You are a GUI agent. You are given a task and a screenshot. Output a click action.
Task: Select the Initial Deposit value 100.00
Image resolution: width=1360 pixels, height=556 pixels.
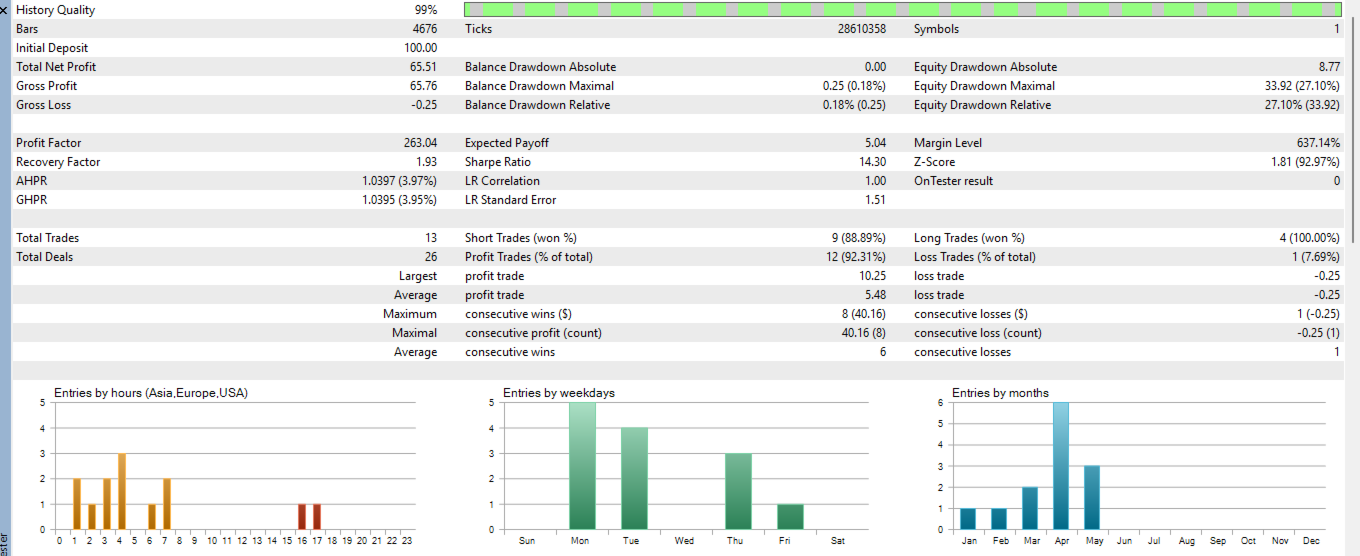[421, 48]
